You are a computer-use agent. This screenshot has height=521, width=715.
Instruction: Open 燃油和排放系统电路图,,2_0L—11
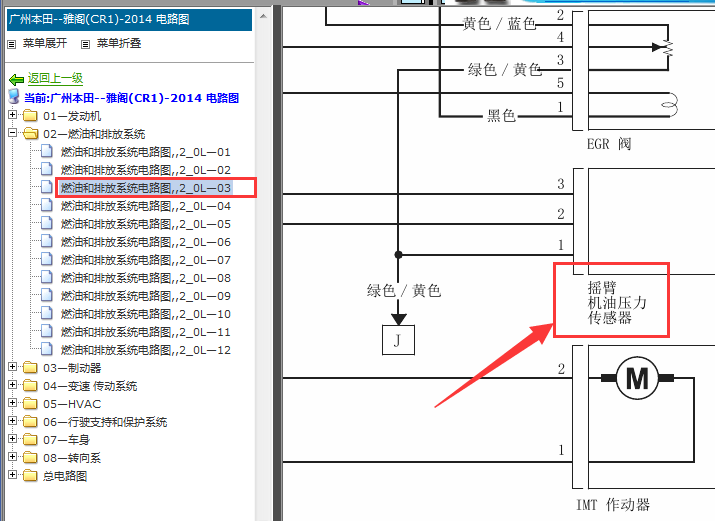[x=145, y=332]
